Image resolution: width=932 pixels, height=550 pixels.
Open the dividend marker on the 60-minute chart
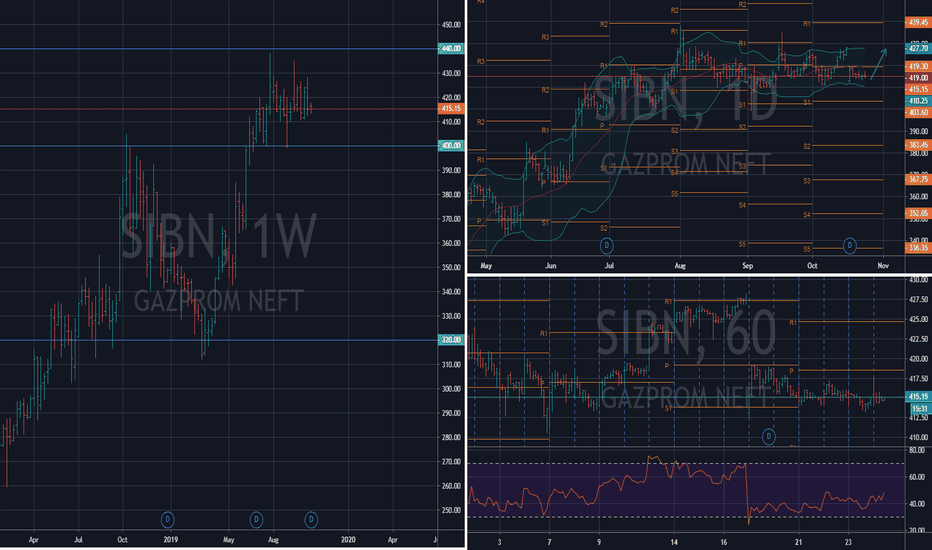click(769, 437)
